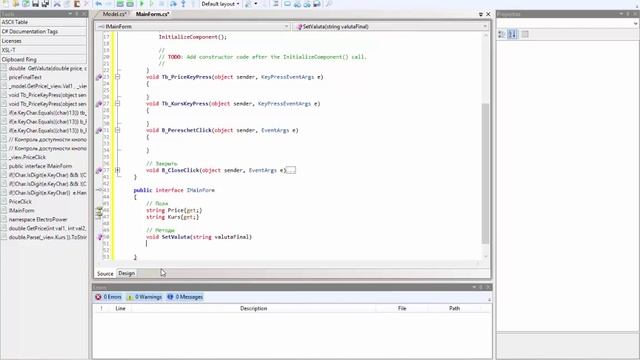This screenshot has width=640, height=360.
Task: Toggle the 0 Errors filter button
Action: tap(109, 297)
